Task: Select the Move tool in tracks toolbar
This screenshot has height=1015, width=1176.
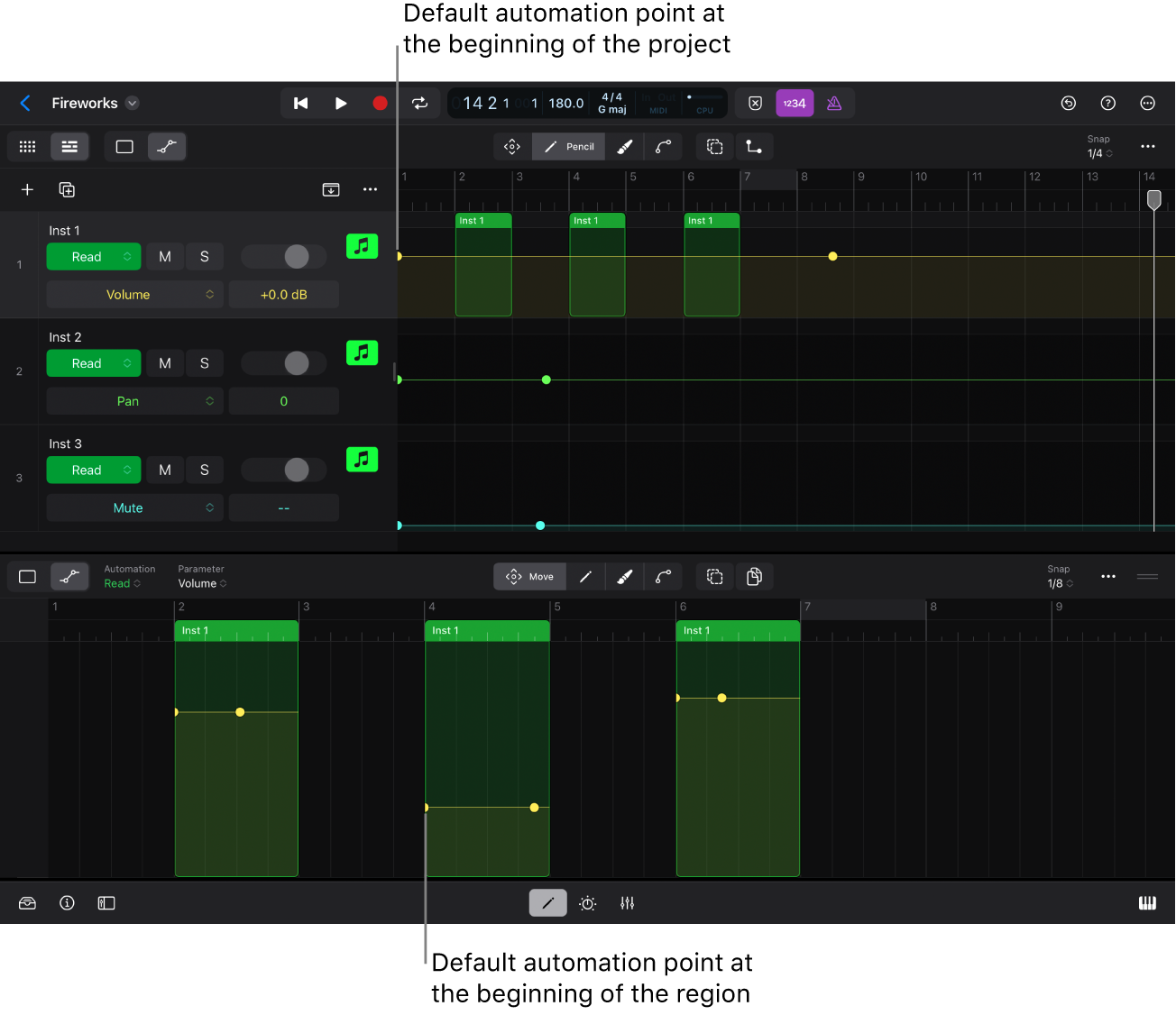Action: pyautogui.click(x=512, y=147)
